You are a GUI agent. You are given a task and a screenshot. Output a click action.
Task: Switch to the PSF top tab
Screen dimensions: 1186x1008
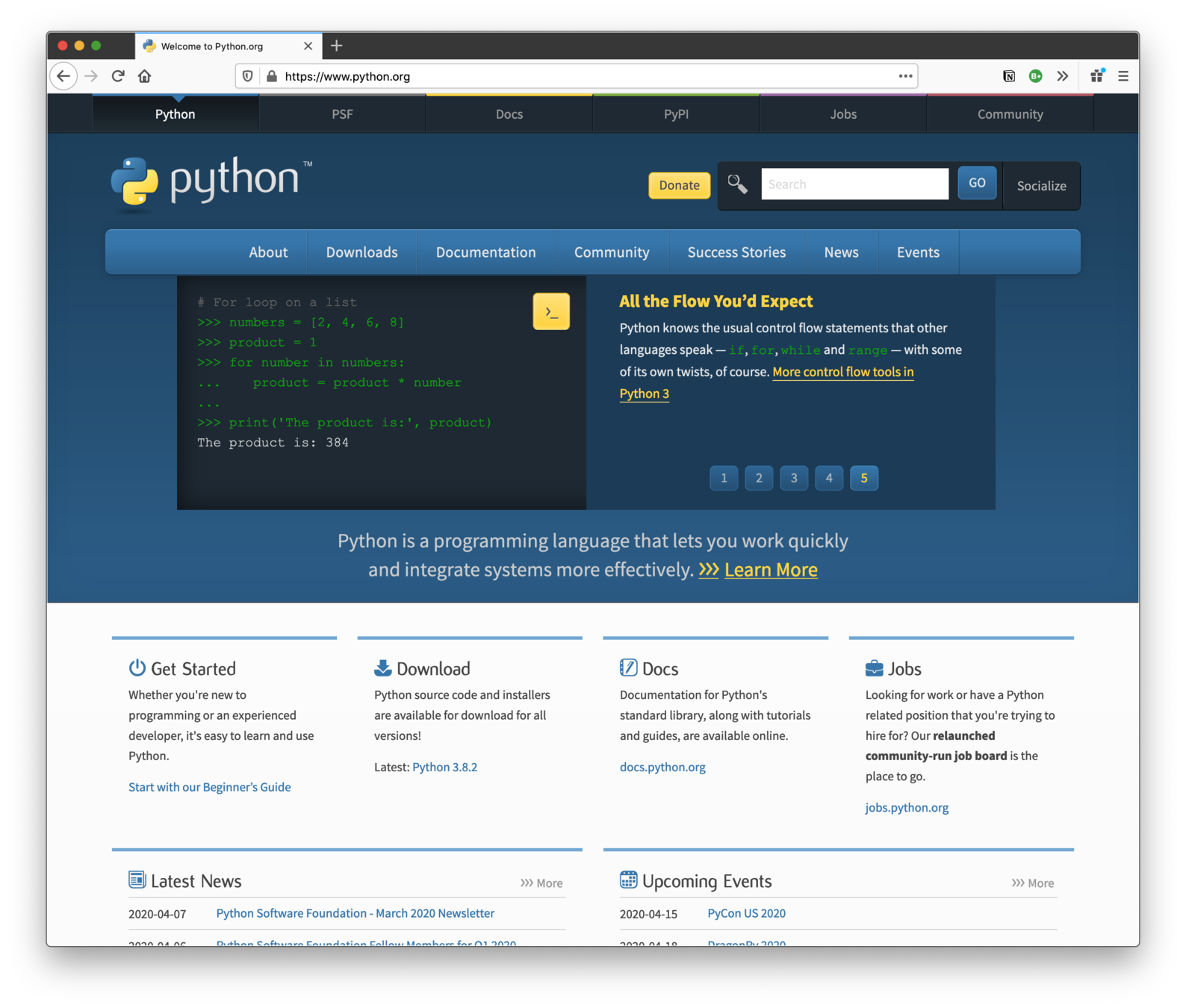click(342, 114)
